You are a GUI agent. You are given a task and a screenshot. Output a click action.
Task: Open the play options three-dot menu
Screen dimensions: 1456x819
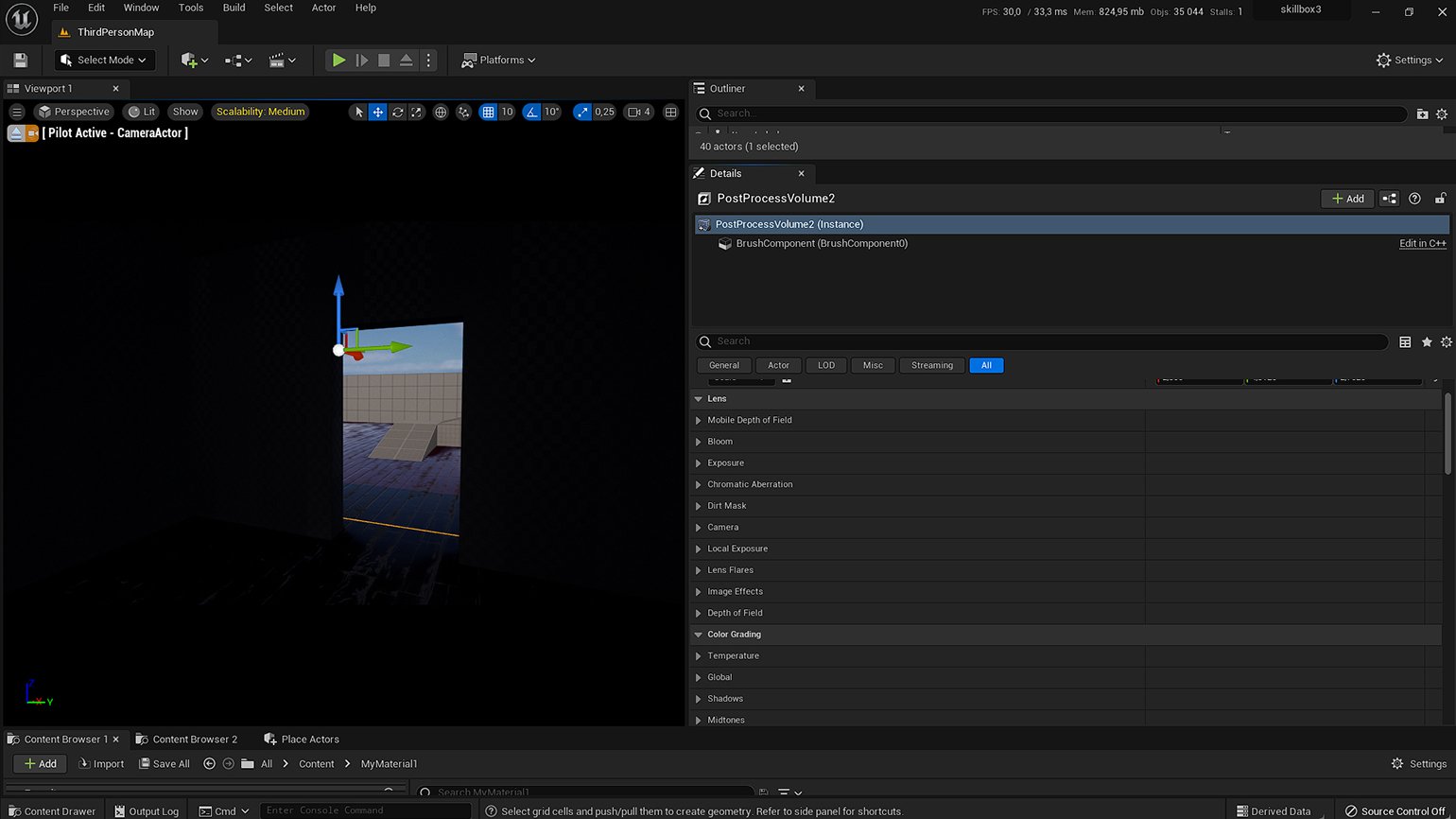[x=428, y=60]
